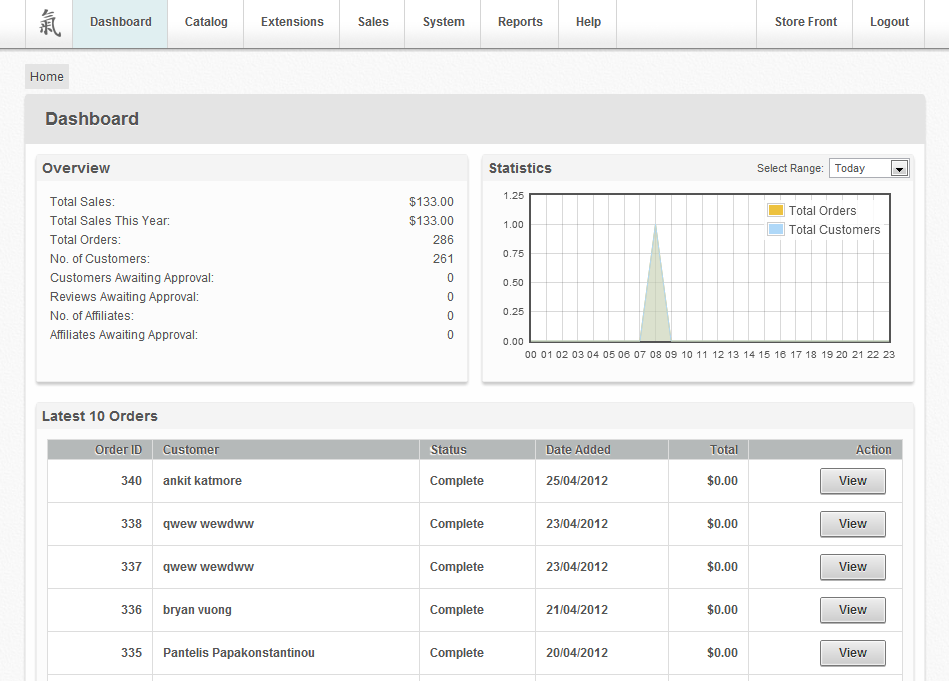View order 337 details
This screenshot has height=681, width=949.
[x=852, y=567]
